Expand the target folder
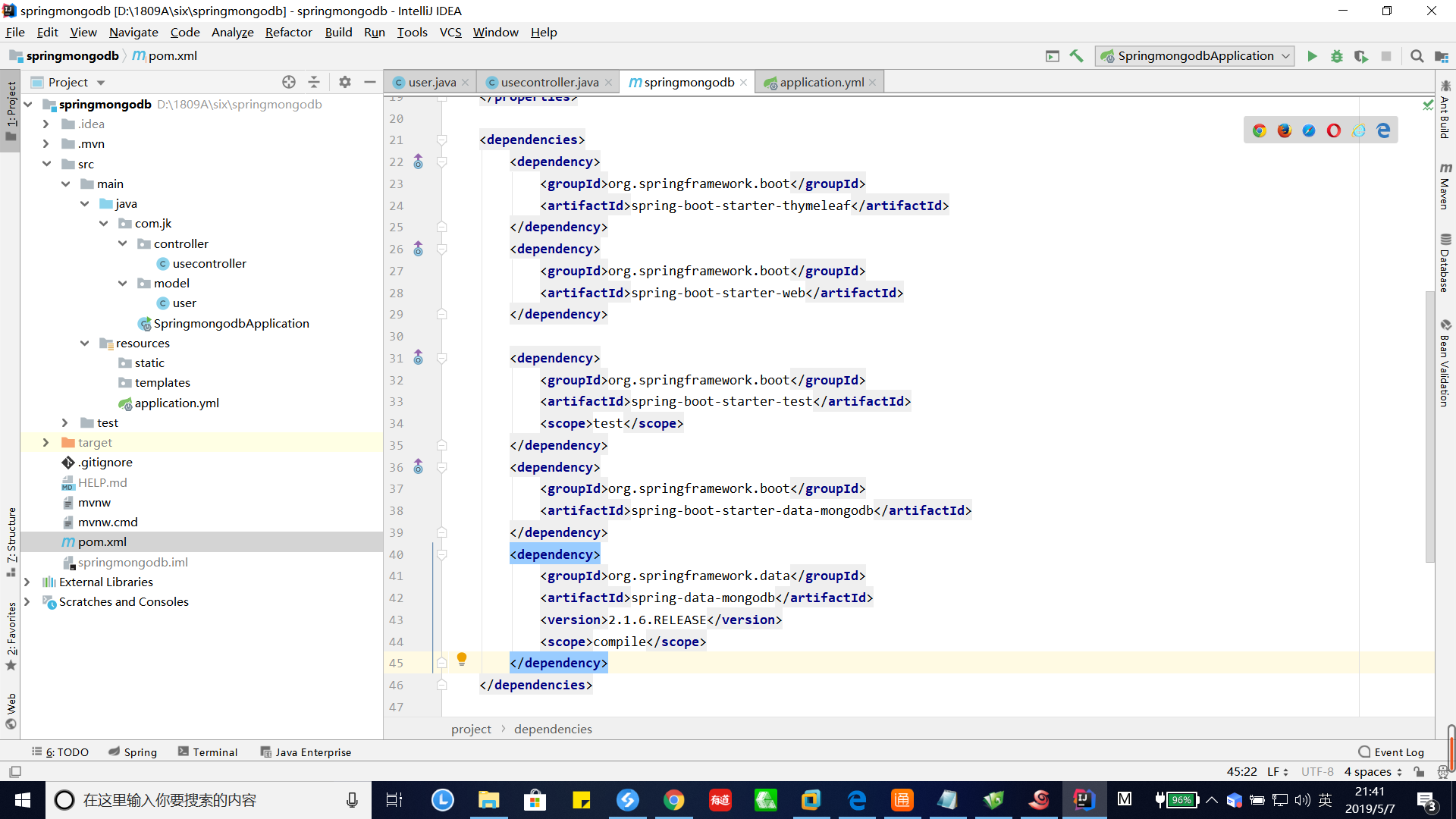The height and width of the screenshot is (819, 1456). 45,442
